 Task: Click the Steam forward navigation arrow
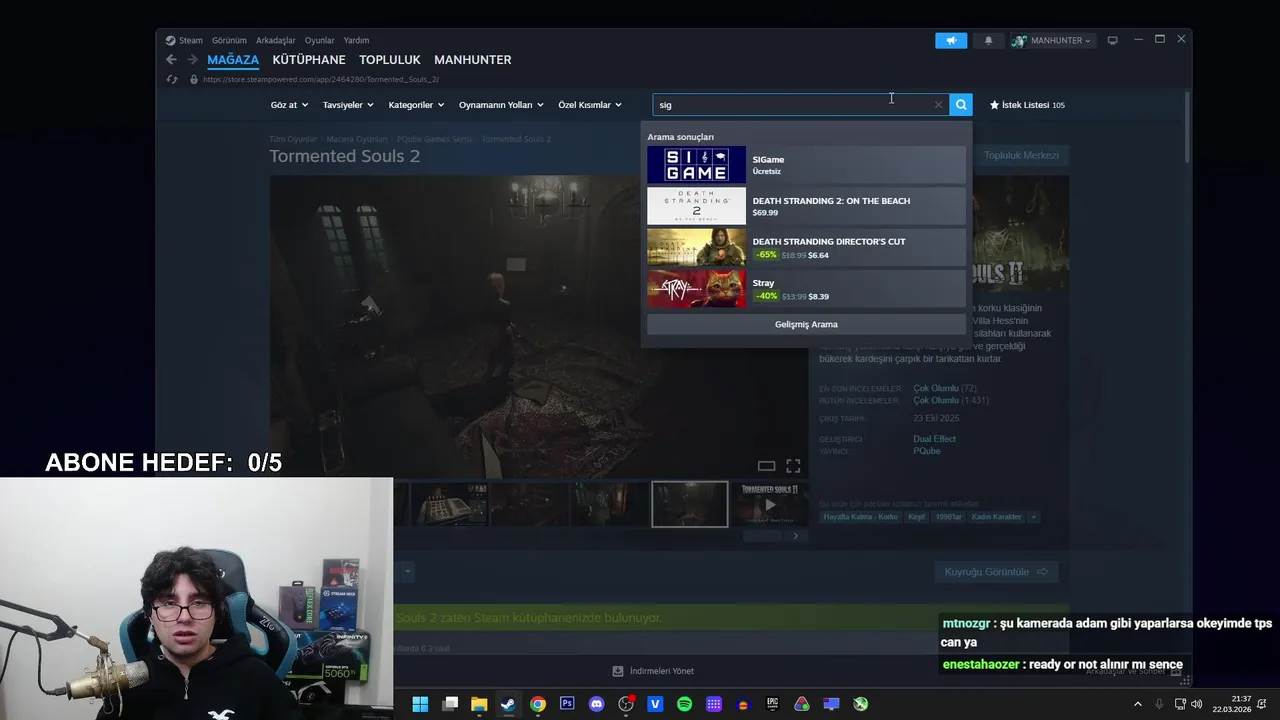[x=192, y=60]
